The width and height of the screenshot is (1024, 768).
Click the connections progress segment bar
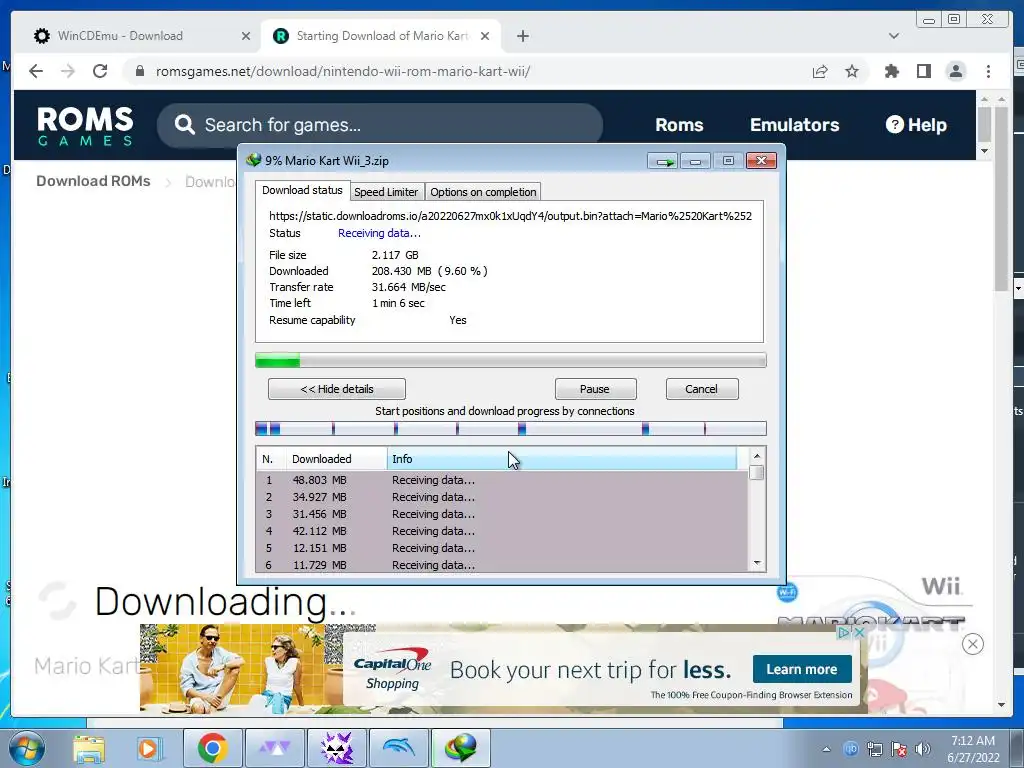pyautogui.click(x=510, y=428)
